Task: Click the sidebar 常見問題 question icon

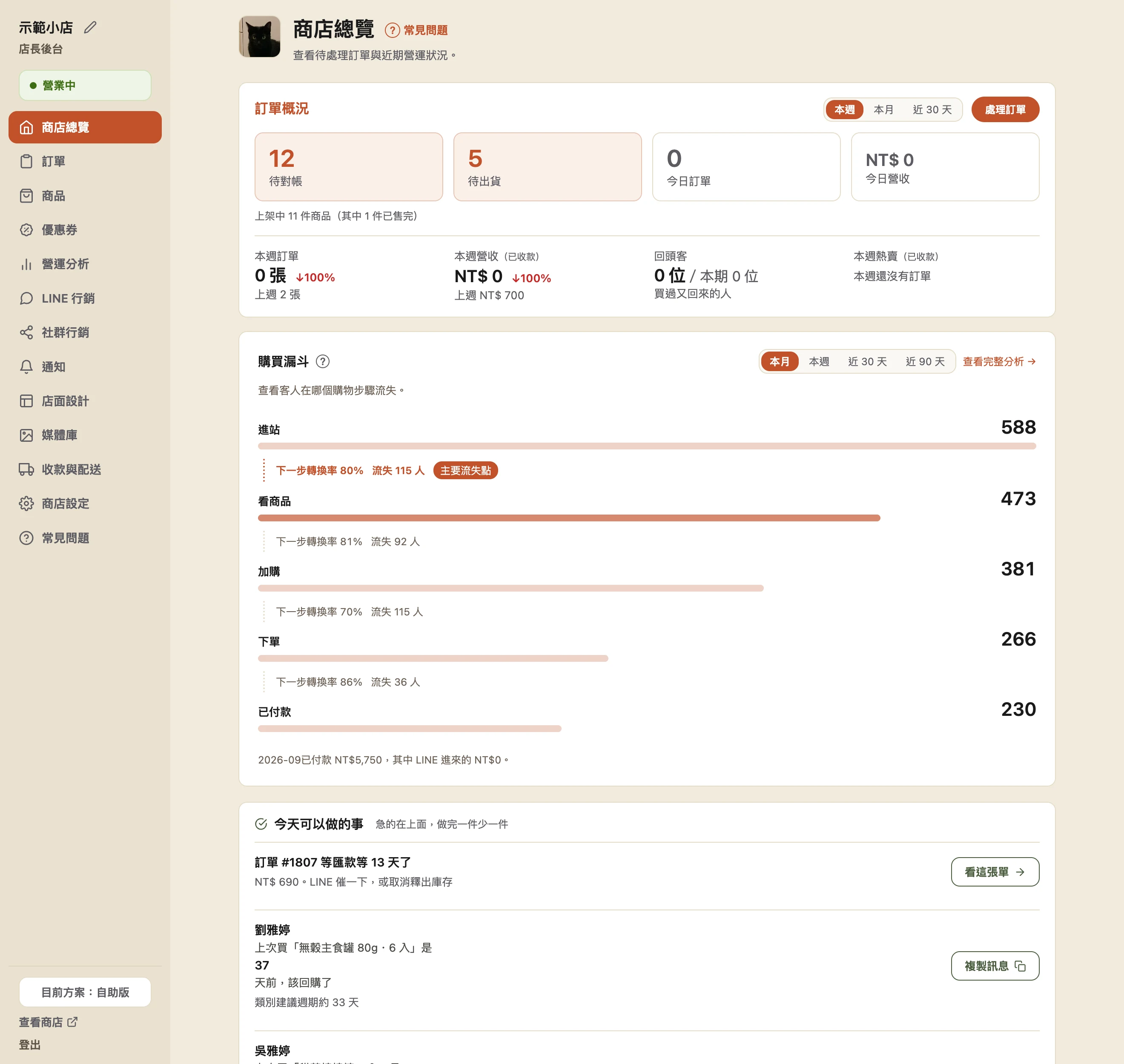Action: pos(26,538)
